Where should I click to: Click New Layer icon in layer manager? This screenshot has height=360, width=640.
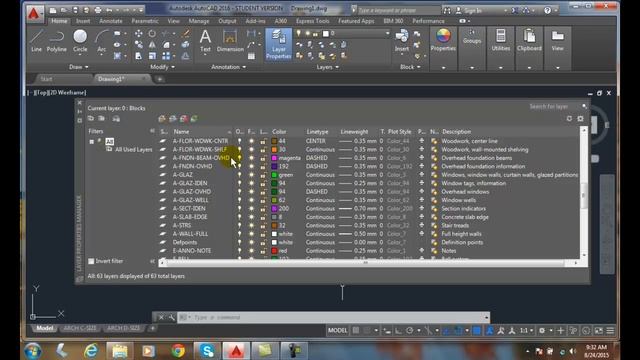click(x=162, y=119)
